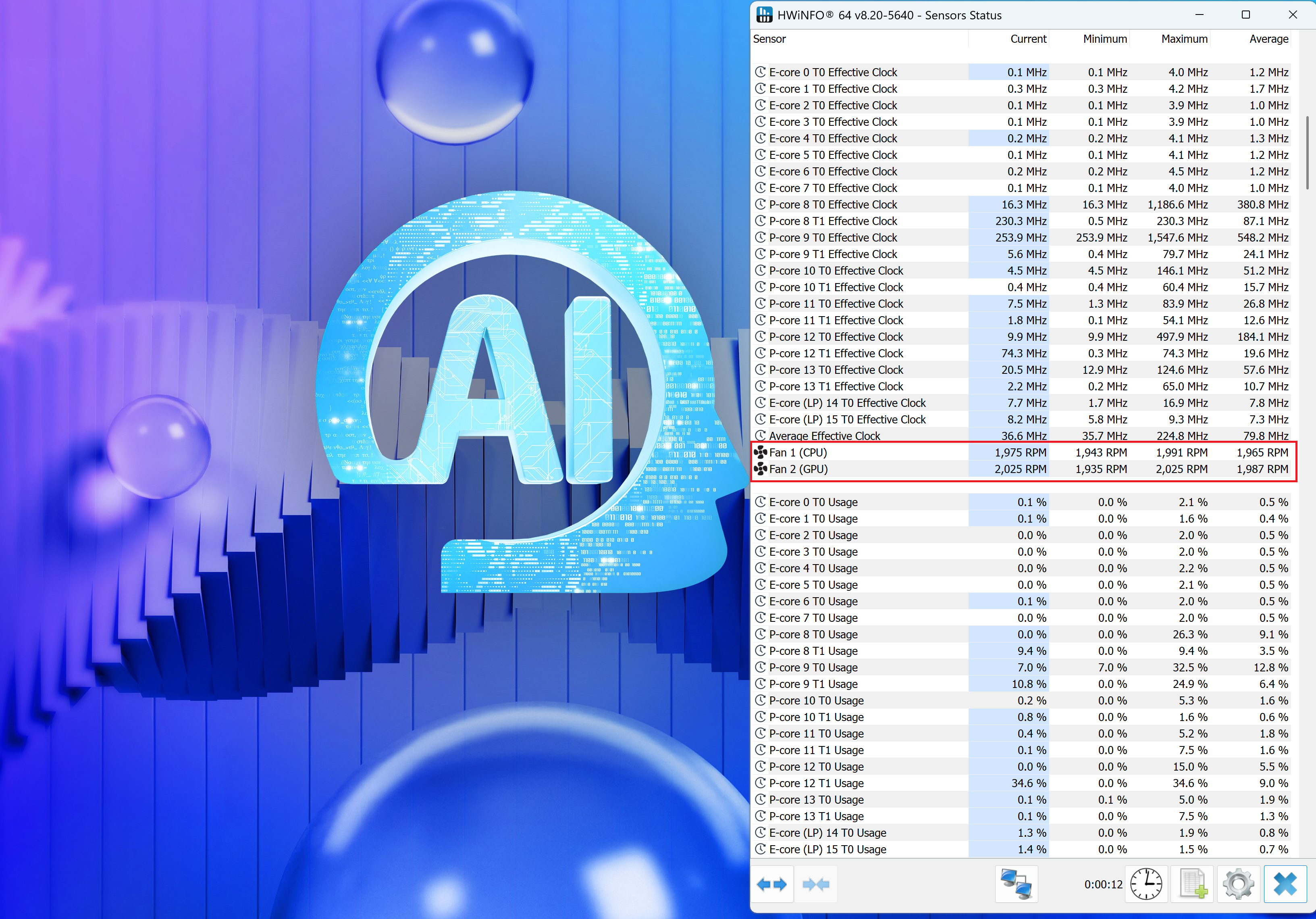Click the log file add icon

1193,884
